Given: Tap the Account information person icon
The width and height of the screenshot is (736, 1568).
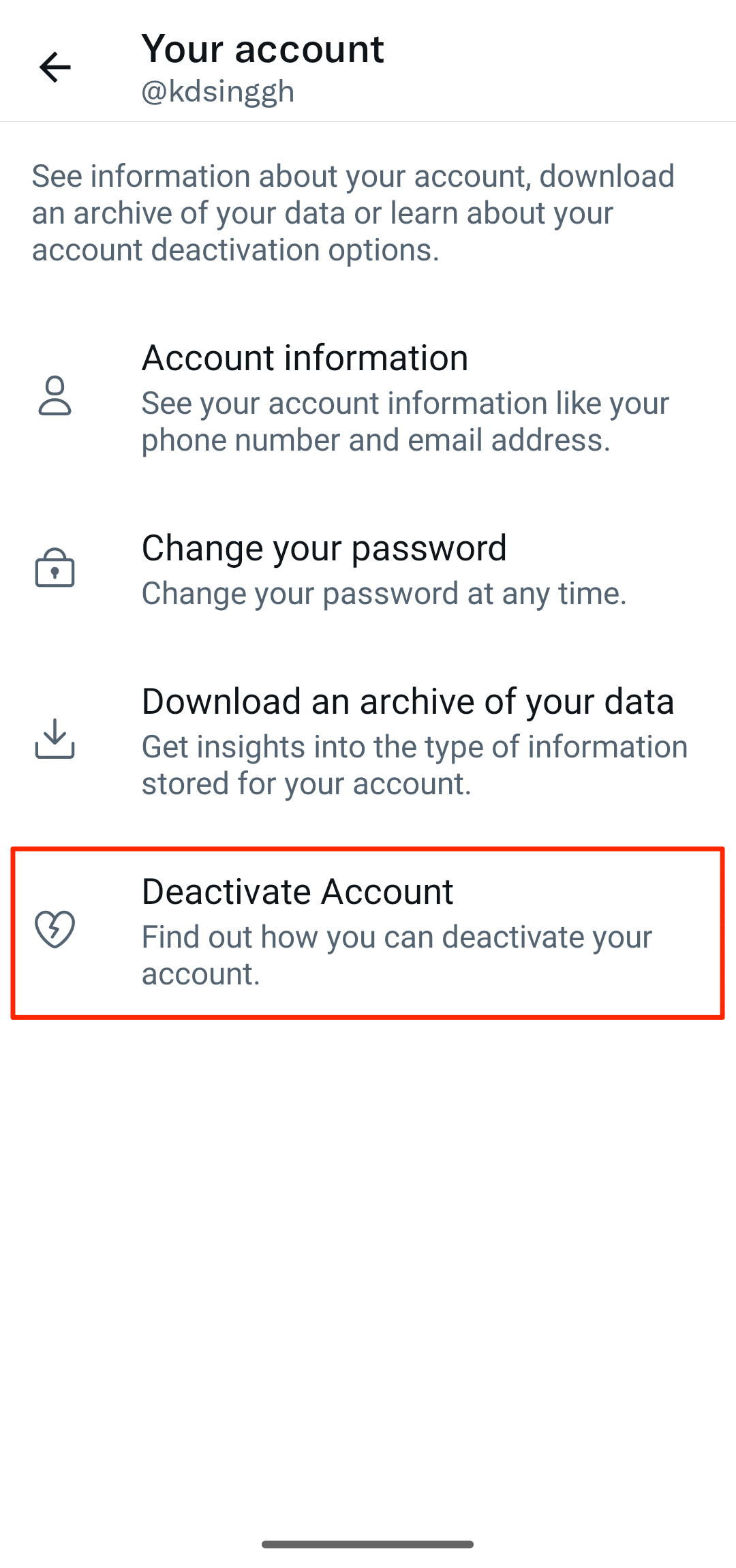Looking at the screenshot, I should pos(55,396).
